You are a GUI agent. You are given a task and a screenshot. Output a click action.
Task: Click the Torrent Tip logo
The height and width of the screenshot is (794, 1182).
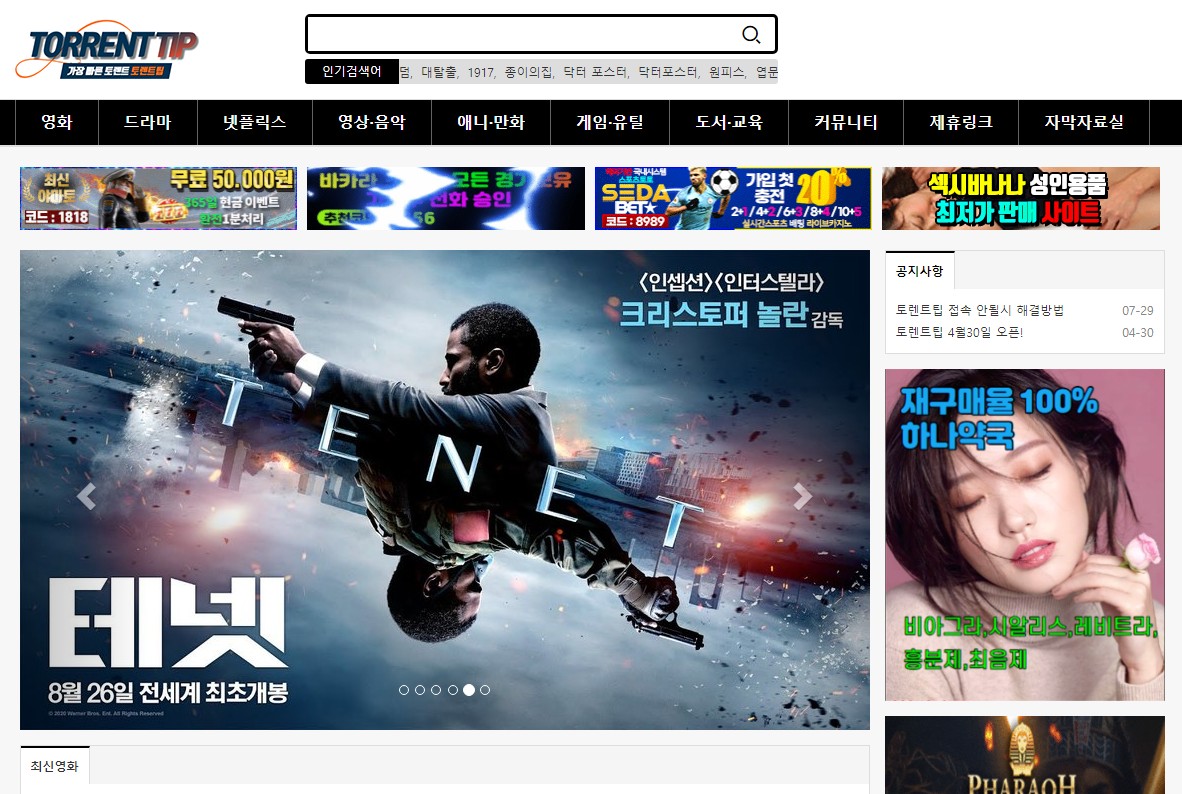point(107,50)
